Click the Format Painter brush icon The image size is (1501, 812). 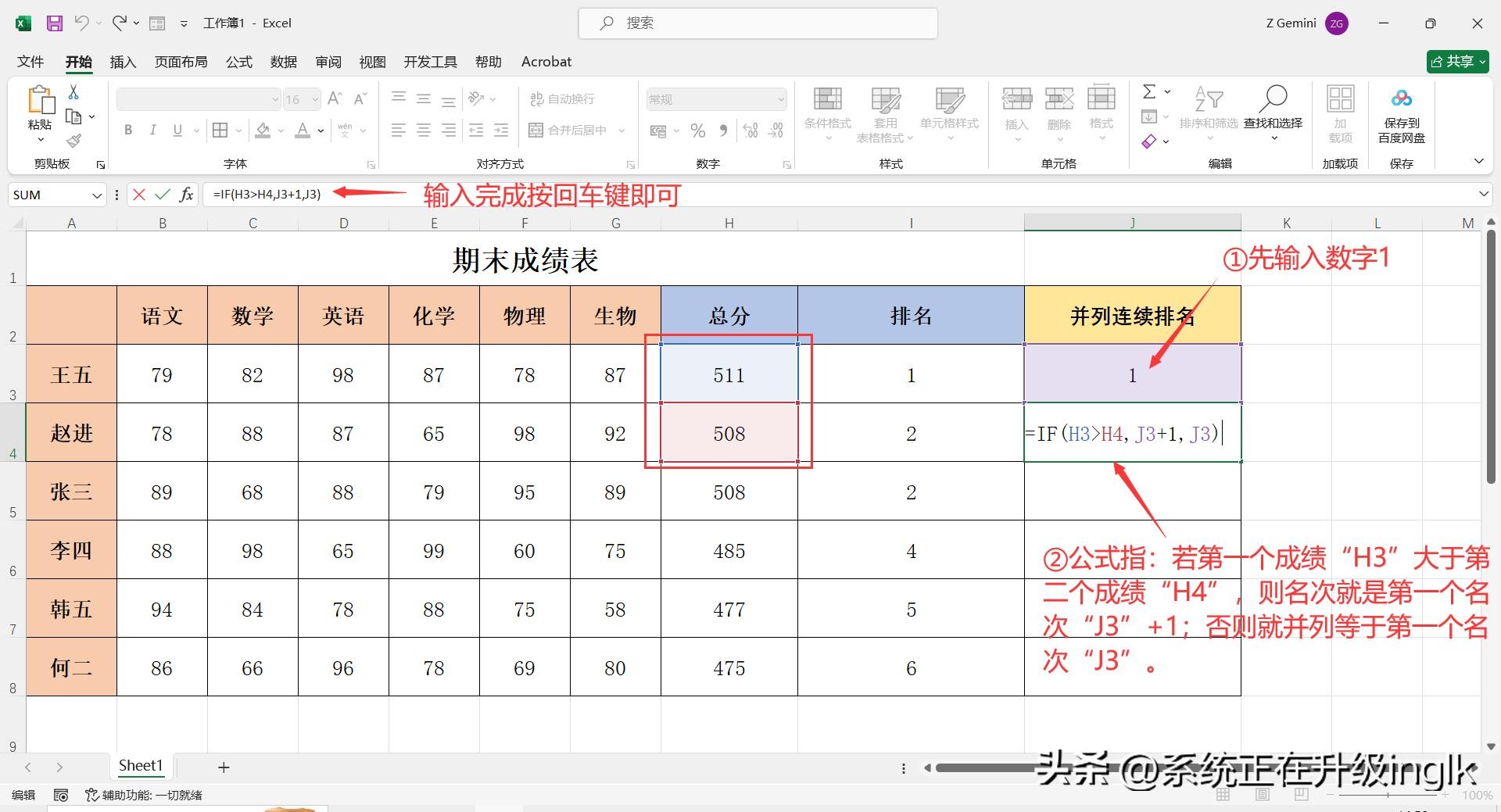[x=73, y=141]
